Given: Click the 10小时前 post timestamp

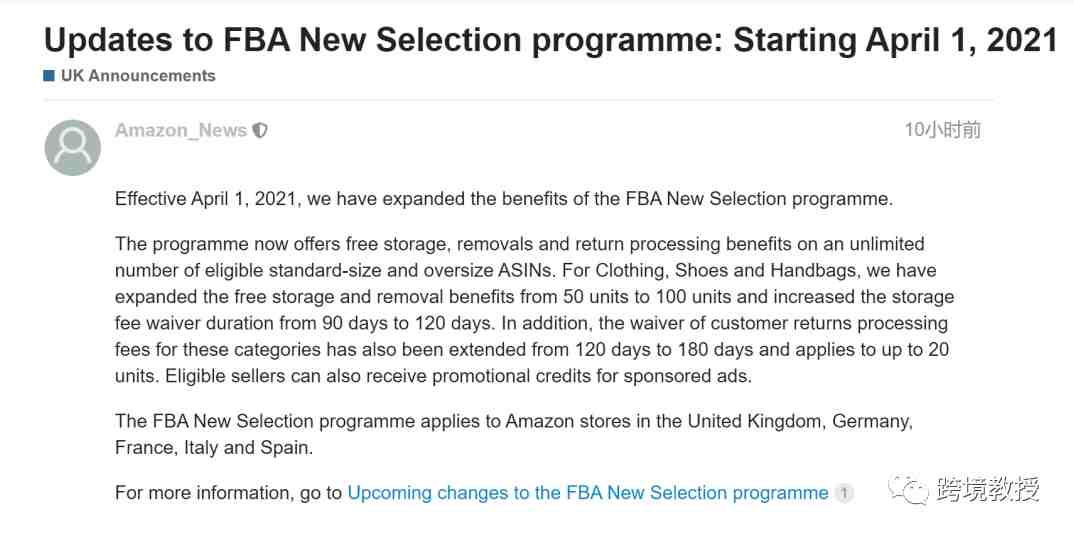Looking at the screenshot, I should coord(942,130).
